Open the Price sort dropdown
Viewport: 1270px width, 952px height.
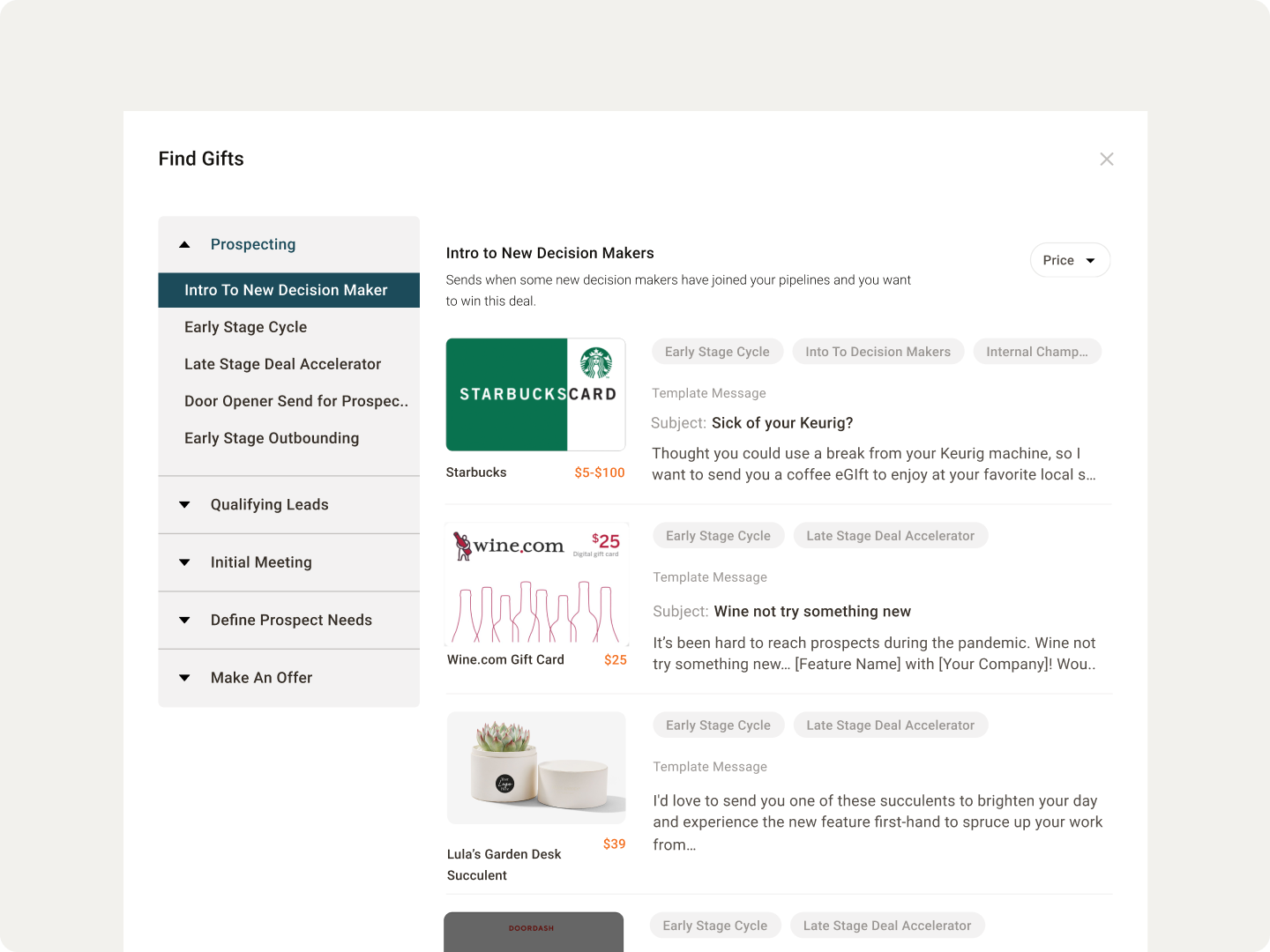pyautogui.click(x=1070, y=260)
